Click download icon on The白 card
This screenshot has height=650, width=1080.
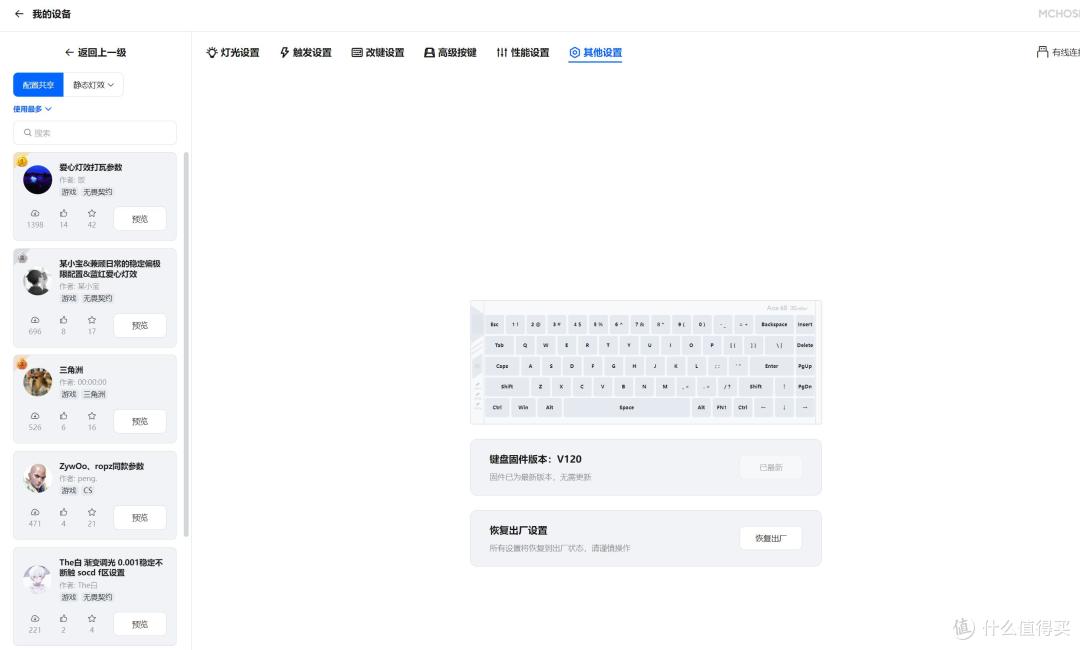click(x=35, y=619)
